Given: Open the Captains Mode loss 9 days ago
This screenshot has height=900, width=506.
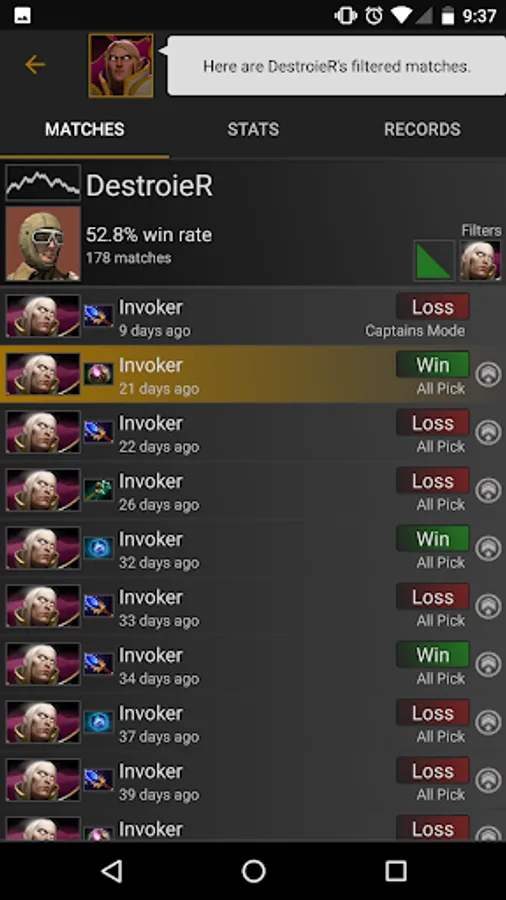Looking at the screenshot, I should point(253,316).
